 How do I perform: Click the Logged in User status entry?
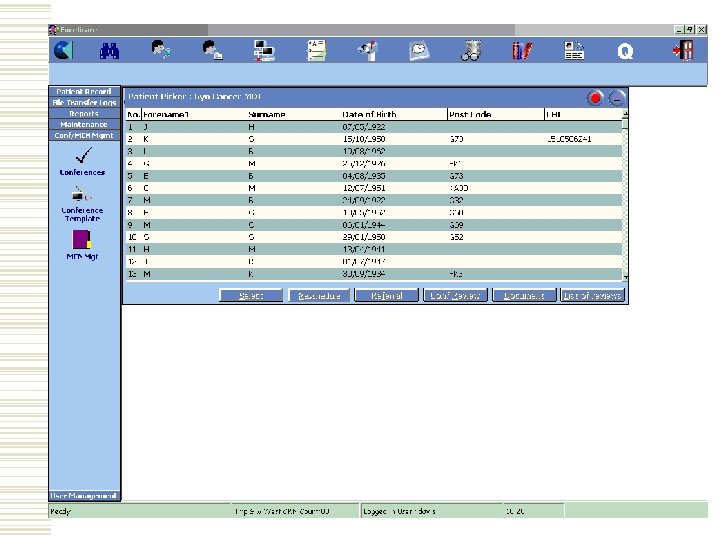399,511
